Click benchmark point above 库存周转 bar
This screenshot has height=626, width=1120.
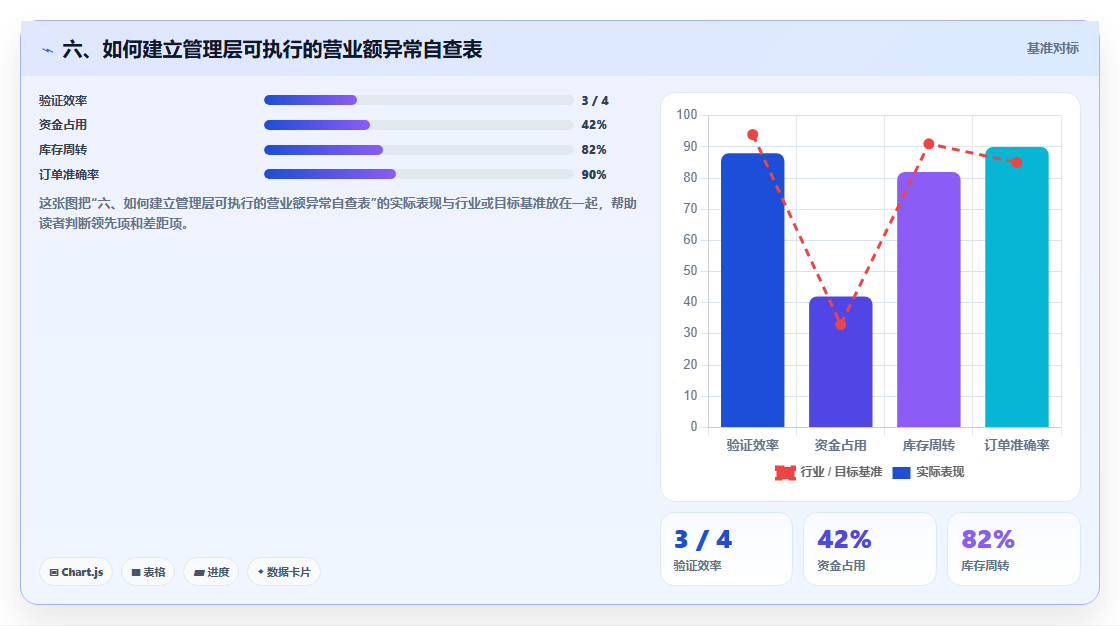tap(929, 144)
